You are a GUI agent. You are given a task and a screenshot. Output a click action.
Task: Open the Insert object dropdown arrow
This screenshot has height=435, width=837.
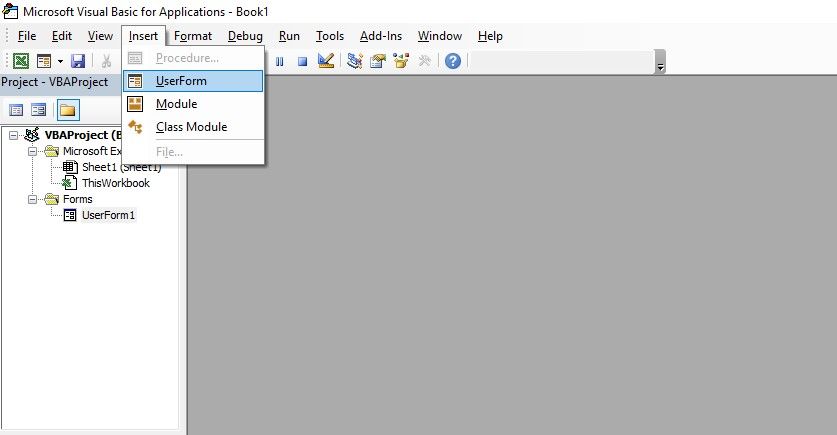click(60, 61)
